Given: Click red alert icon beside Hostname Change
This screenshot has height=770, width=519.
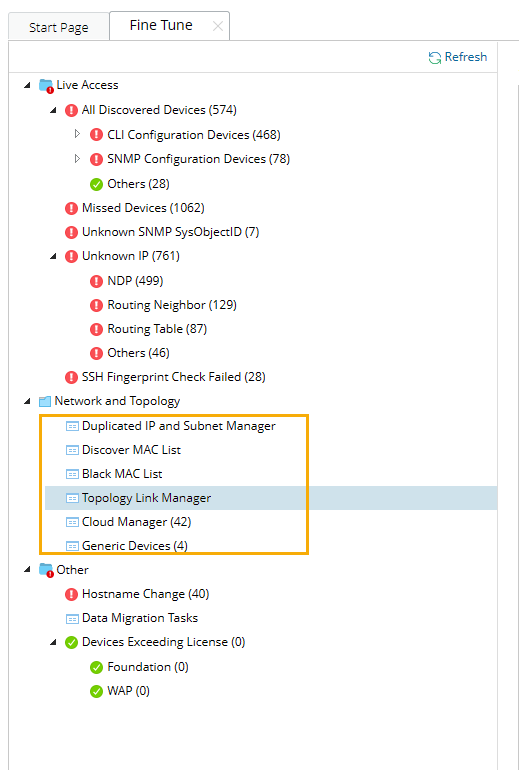Looking at the screenshot, I should point(71,594).
